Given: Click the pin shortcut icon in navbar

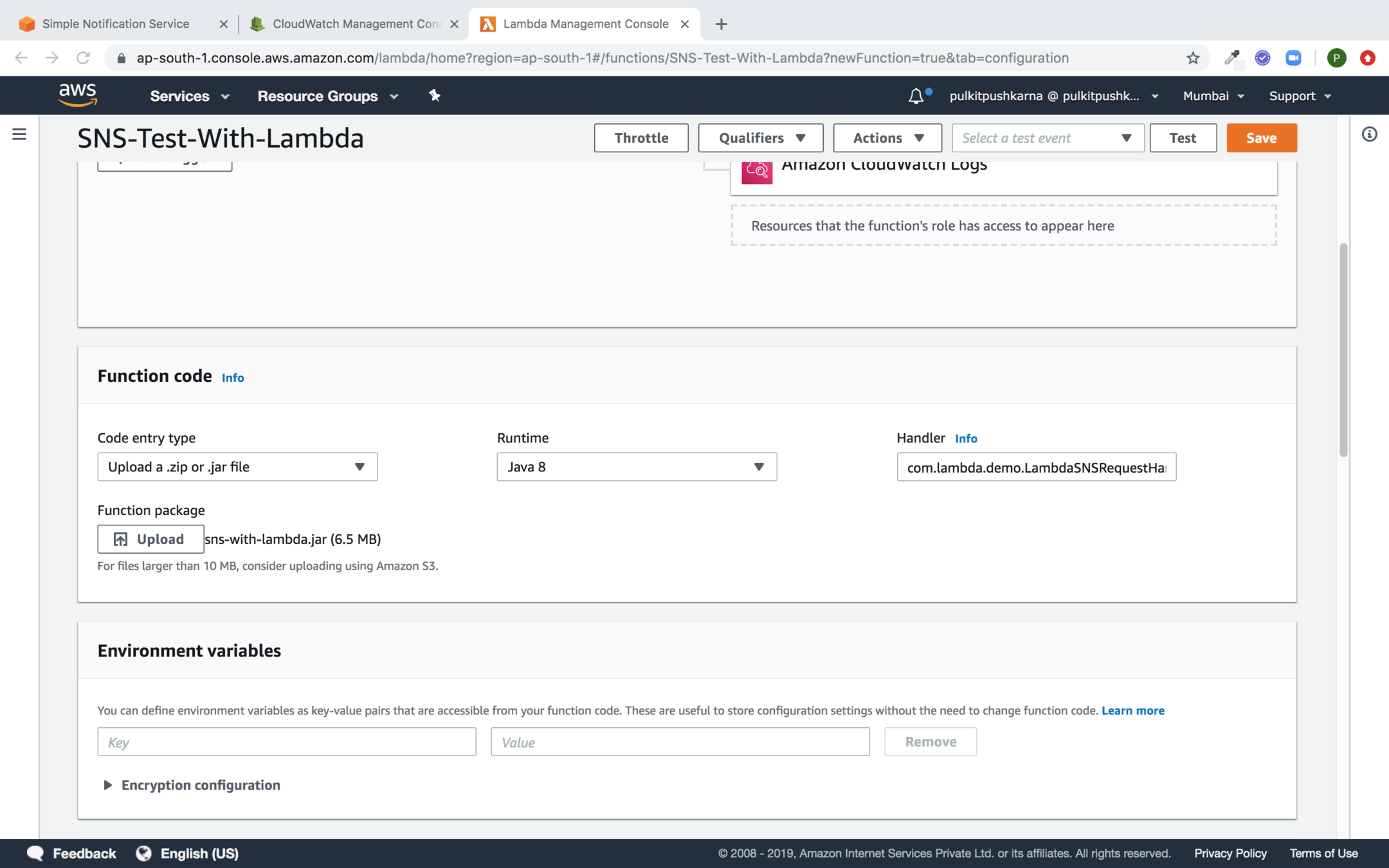Looking at the screenshot, I should pyautogui.click(x=435, y=96).
